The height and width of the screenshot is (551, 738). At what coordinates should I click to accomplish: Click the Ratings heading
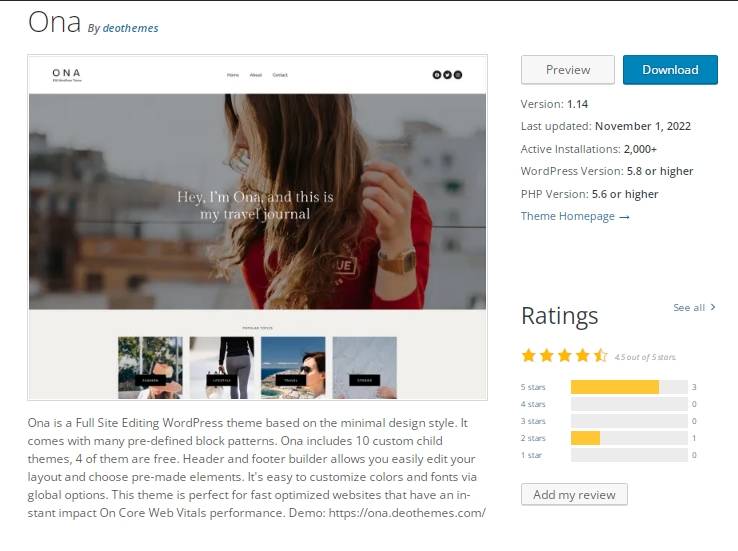pos(560,316)
